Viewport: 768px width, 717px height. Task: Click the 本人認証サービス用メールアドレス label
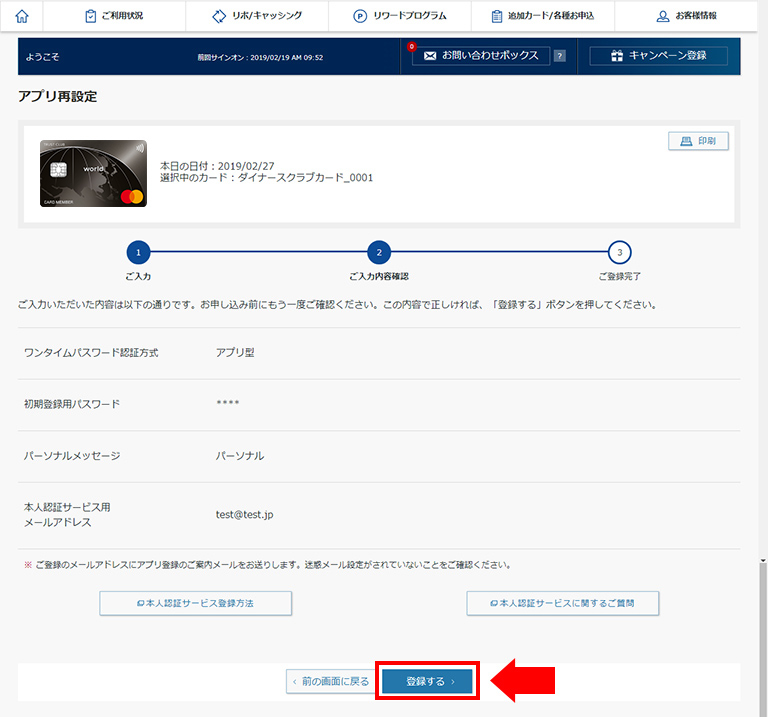[x=67, y=515]
